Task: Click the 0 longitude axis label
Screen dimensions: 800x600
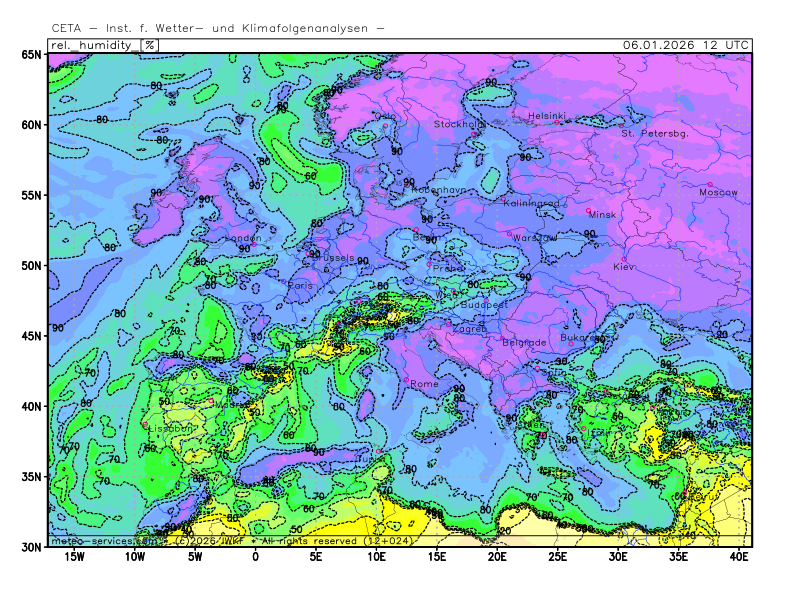Action: pyautogui.click(x=255, y=556)
